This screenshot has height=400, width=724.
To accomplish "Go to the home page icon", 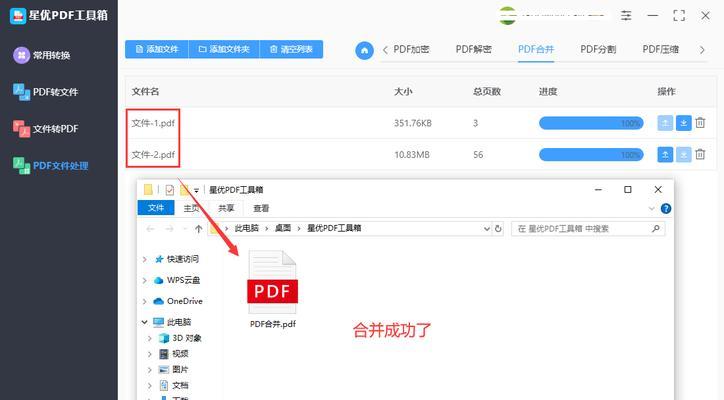I will 364,50.
